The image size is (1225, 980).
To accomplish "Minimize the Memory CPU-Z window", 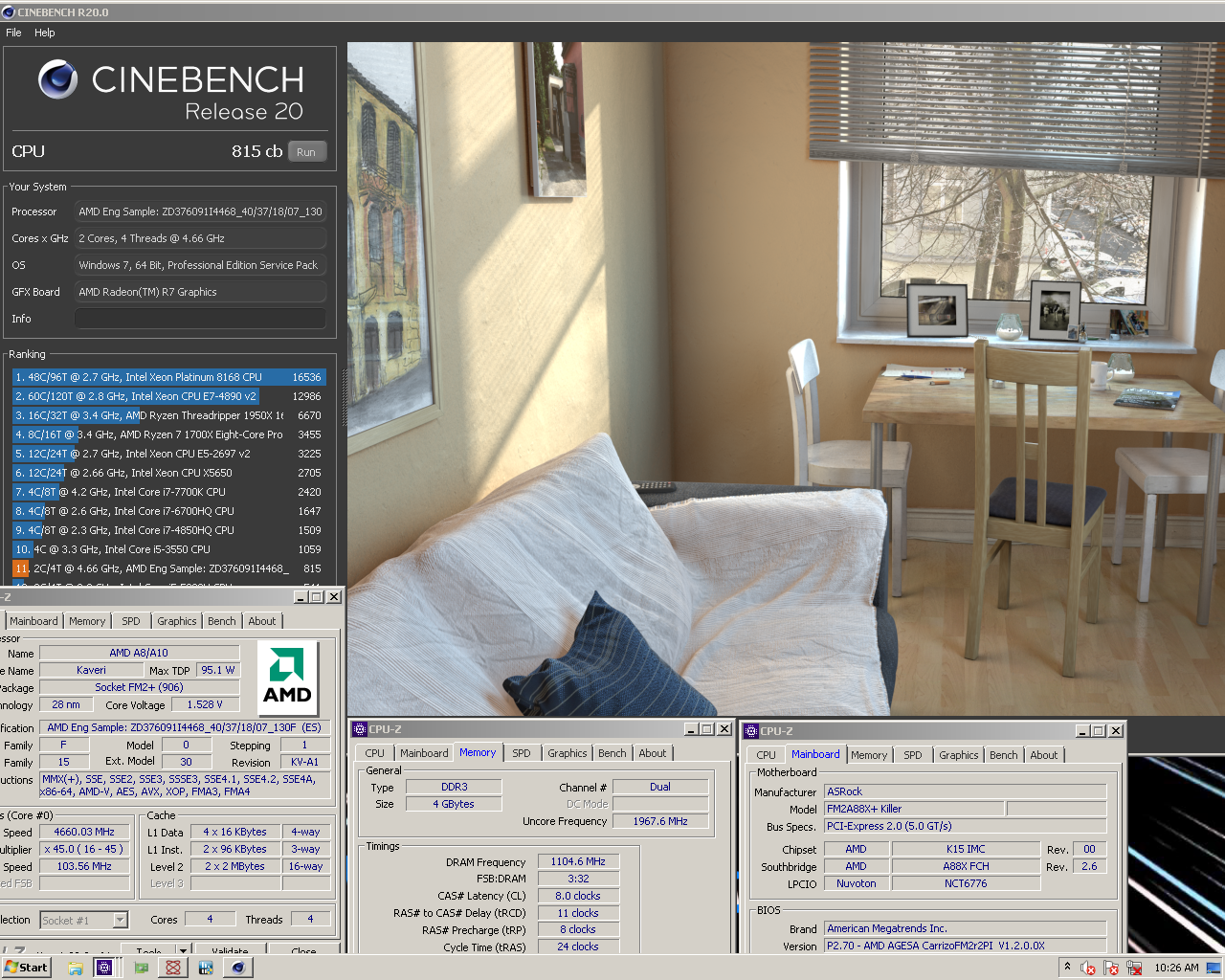I will (x=691, y=729).
